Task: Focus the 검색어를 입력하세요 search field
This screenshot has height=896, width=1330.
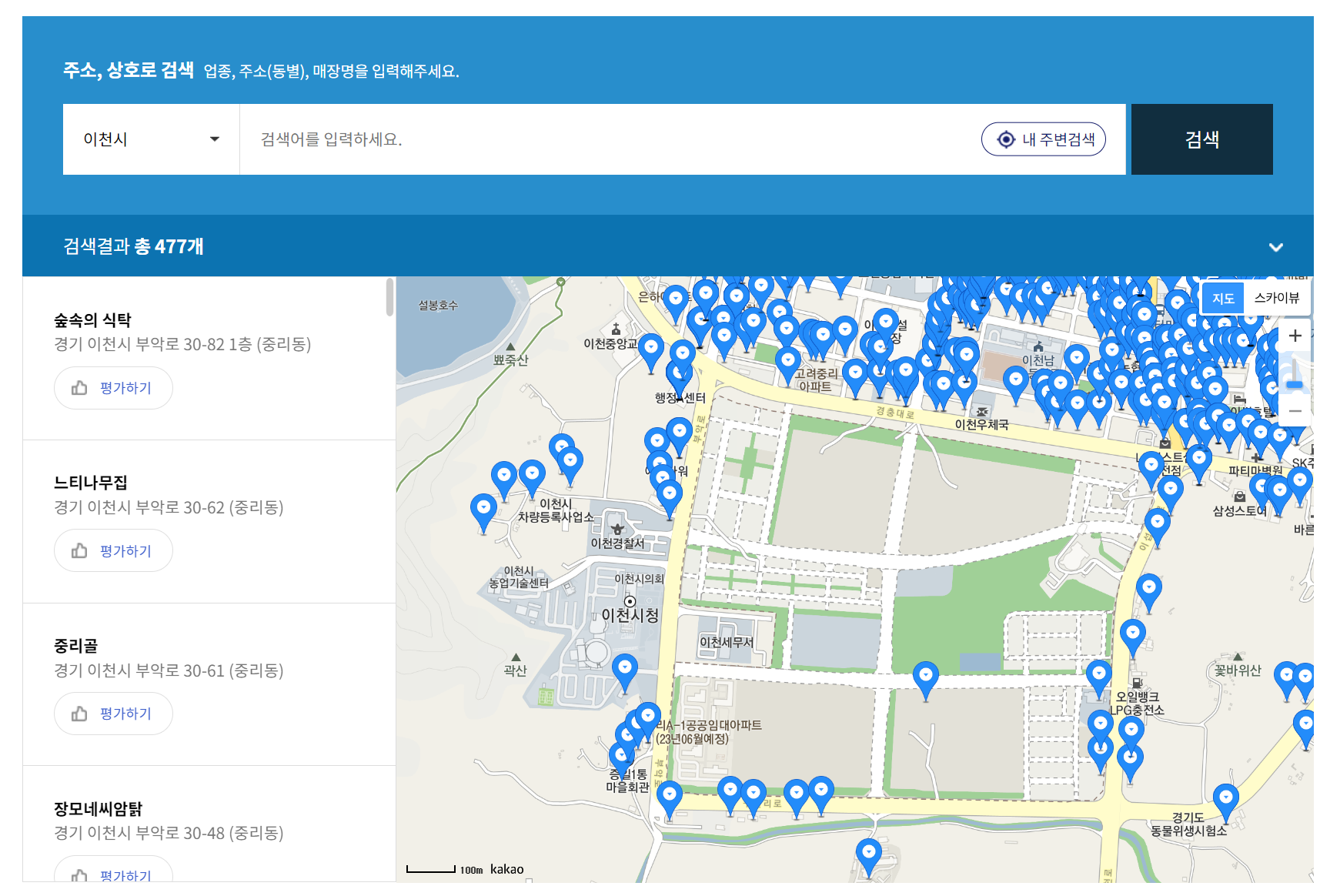Action: (608, 139)
